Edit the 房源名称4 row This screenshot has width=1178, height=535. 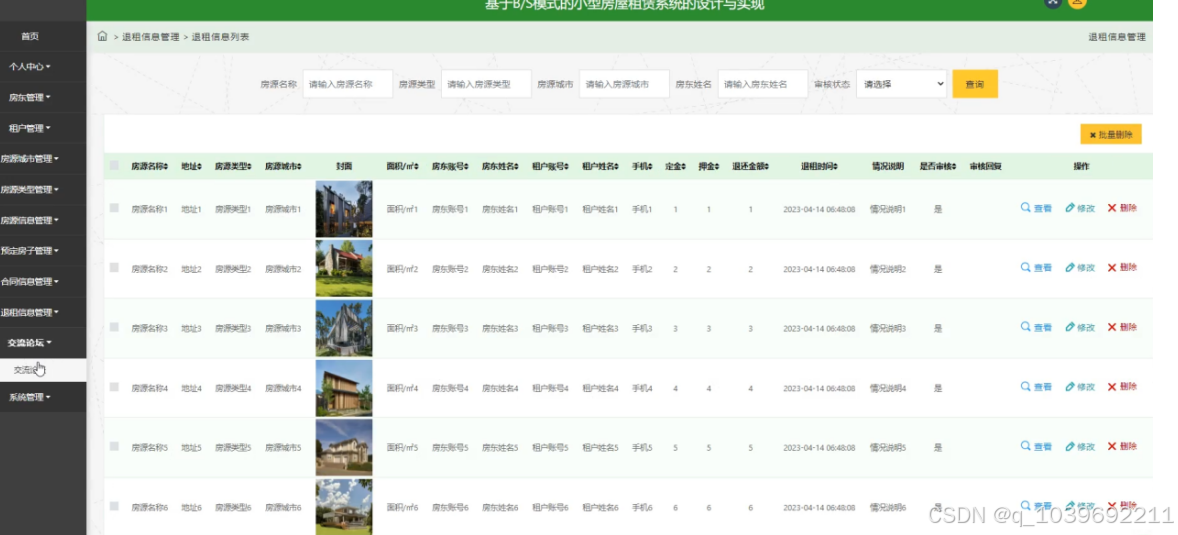[1080, 386]
